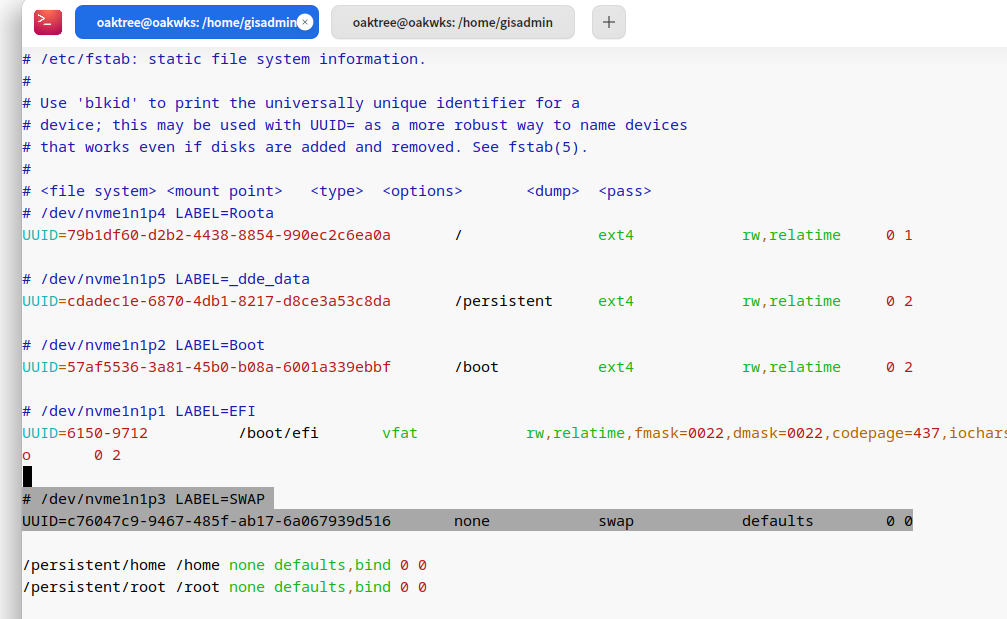This screenshot has height=619, width=1007.
Task: Click the '# /etc/fstab: static file system information.' line
Action: point(224,59)
